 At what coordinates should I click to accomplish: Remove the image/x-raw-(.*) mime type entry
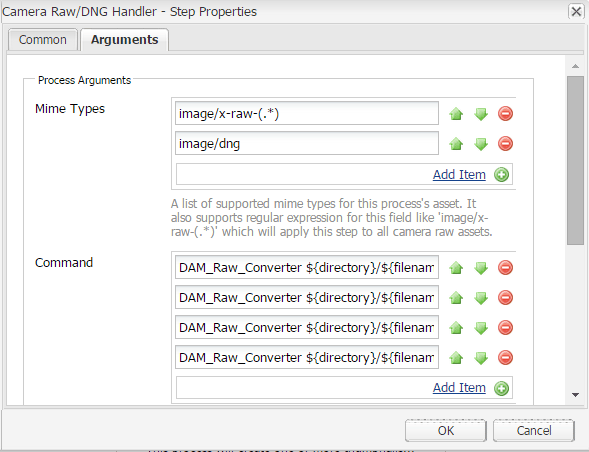pos(505,113)
